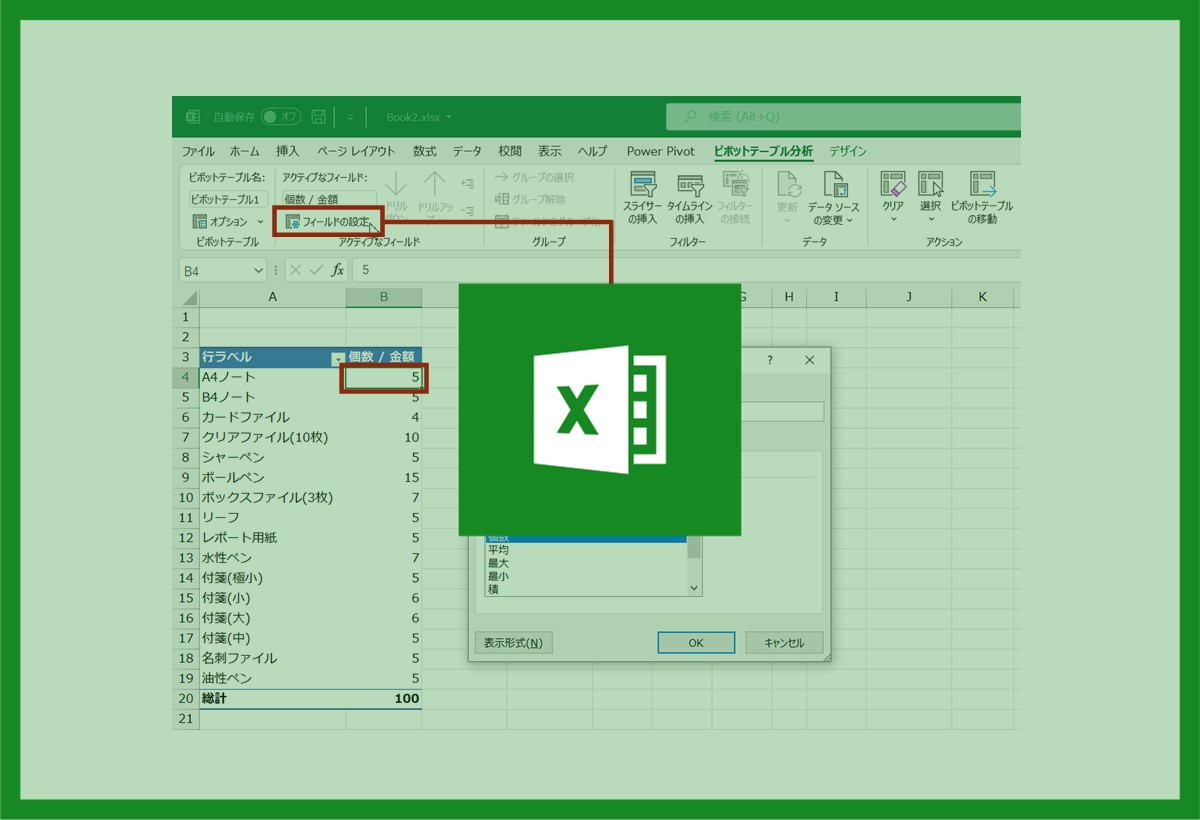Click the Clear (クリア) icon
The image size is (1200, 820).
(x=892, y=185)
